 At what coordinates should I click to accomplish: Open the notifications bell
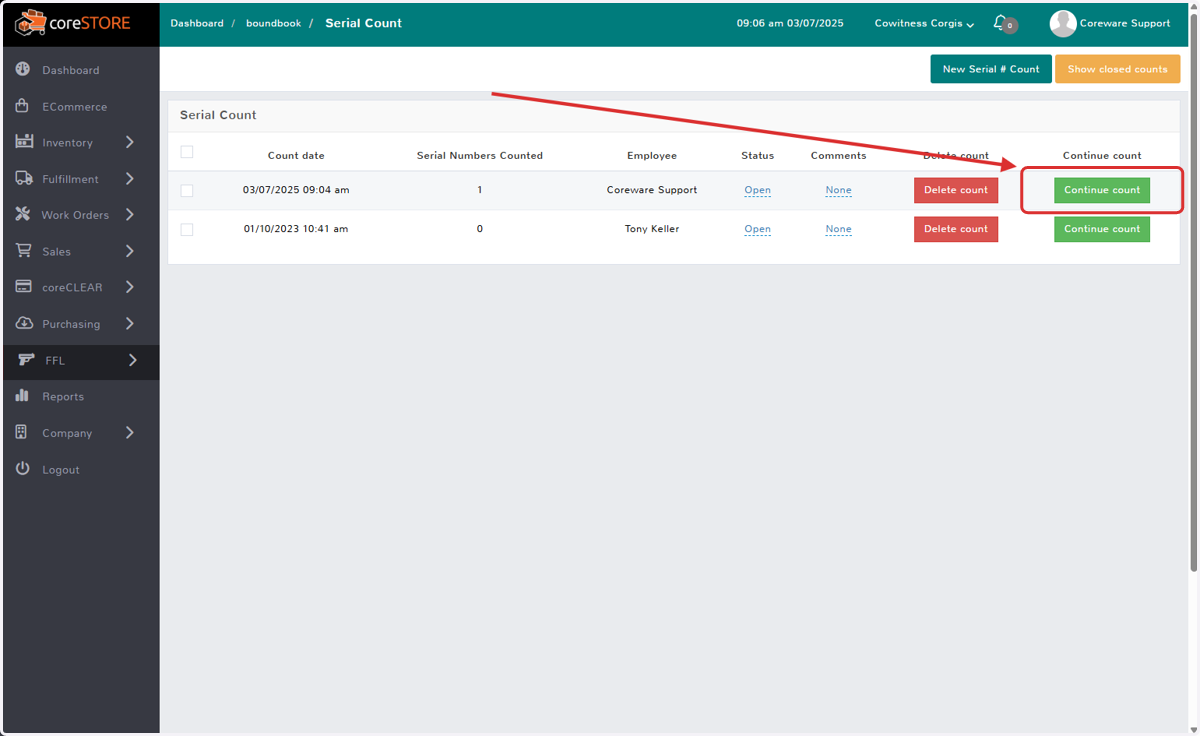1003,23
